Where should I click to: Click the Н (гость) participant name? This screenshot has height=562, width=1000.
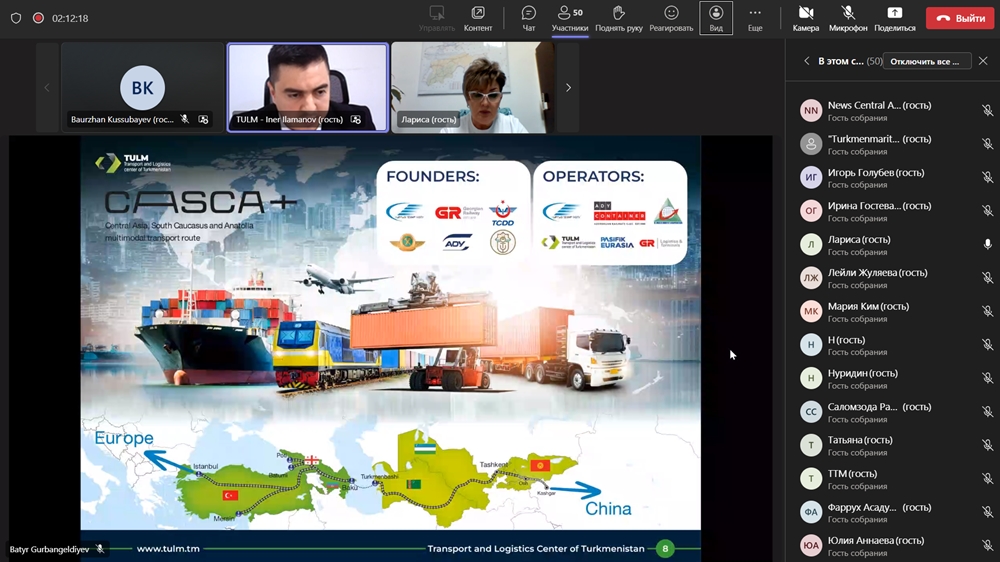point(846,340)
